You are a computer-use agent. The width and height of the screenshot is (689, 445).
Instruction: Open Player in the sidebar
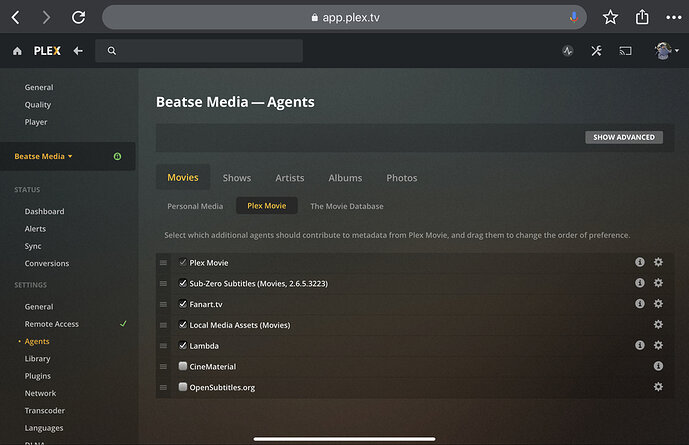pyautogui.click(x=36, y=122)
